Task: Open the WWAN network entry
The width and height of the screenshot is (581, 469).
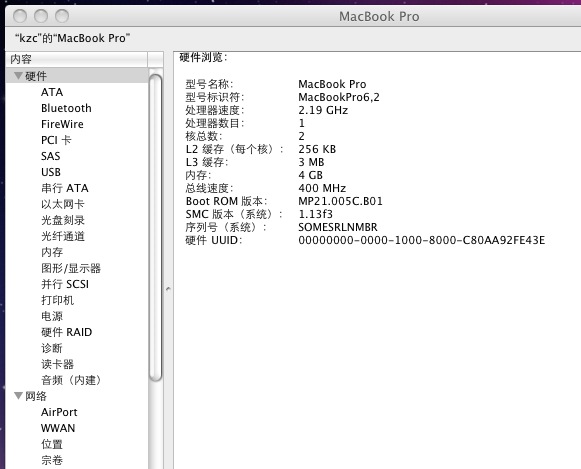Action: point(58,428)
